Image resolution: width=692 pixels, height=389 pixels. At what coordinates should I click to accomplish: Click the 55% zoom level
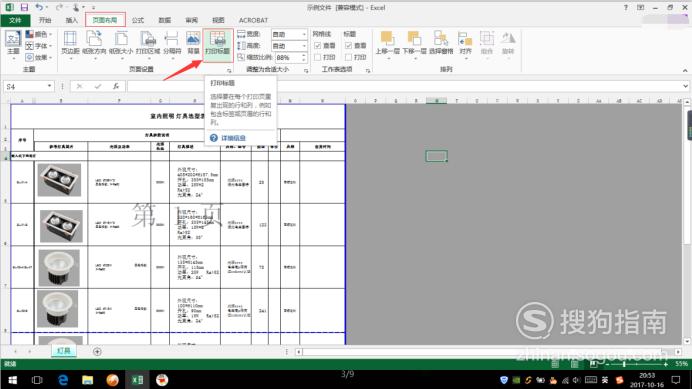tap(681, 364)
